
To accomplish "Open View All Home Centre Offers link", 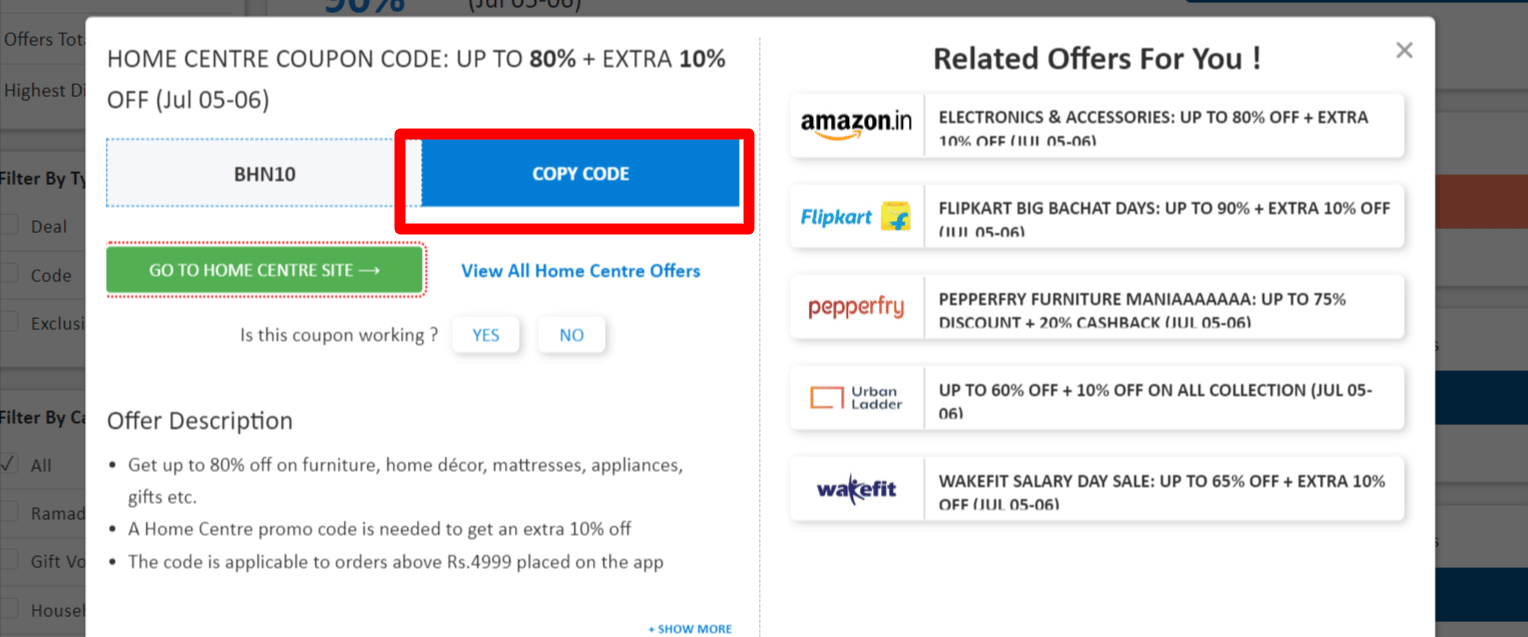I will pyautogui.click(x=580, y=271).
